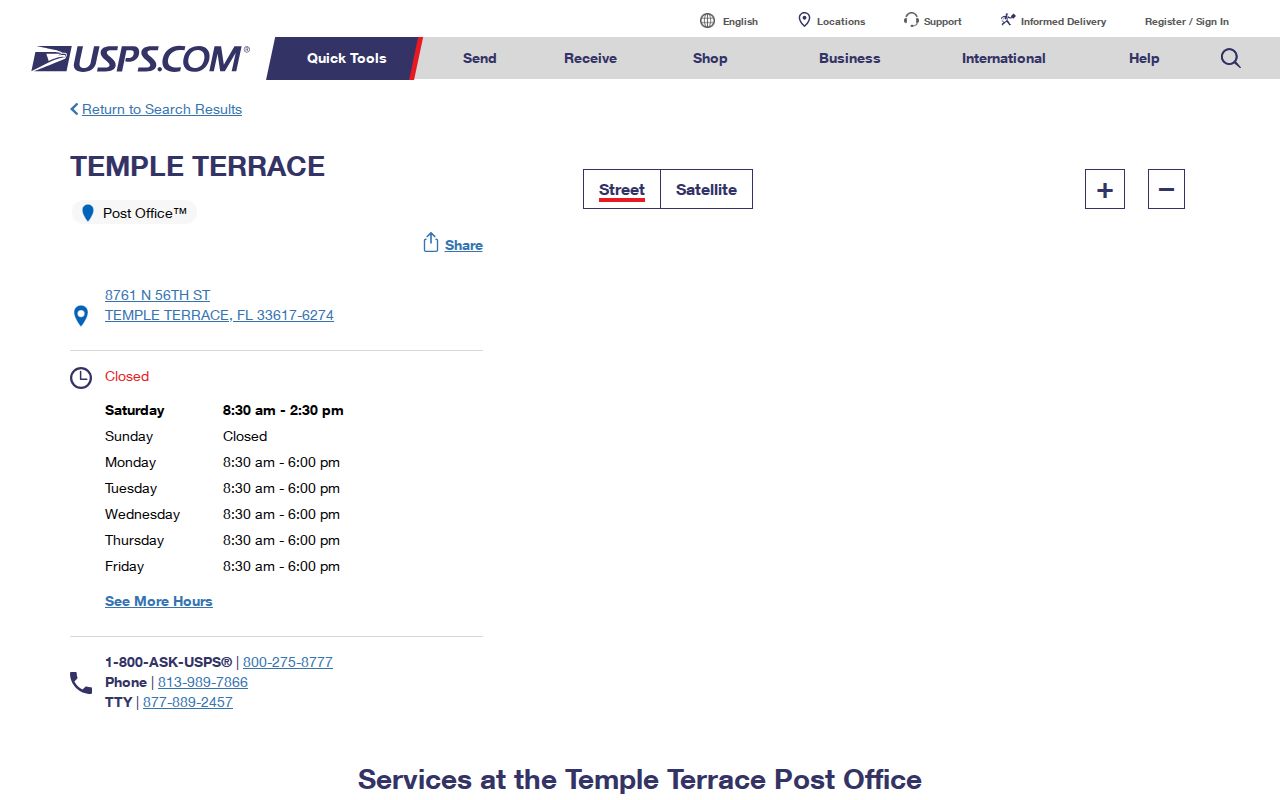The height and width of the screenshot is (800, 1280).
Task: Open the Receive menu
Action: coord(590,58)
